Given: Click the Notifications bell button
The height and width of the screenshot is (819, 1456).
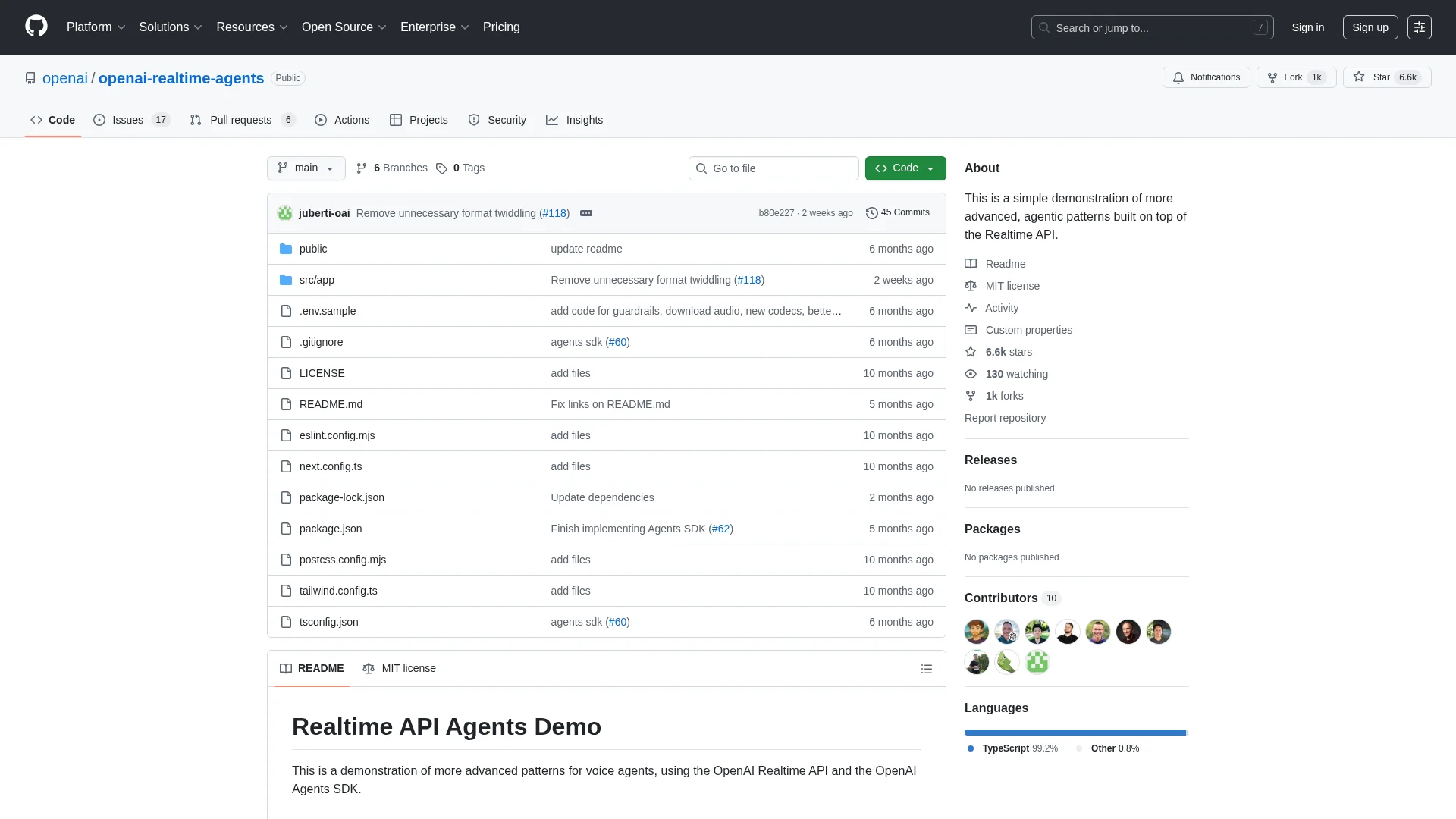Looking at the screenshot, I should pyautogui.click(x=1206, y=77).
